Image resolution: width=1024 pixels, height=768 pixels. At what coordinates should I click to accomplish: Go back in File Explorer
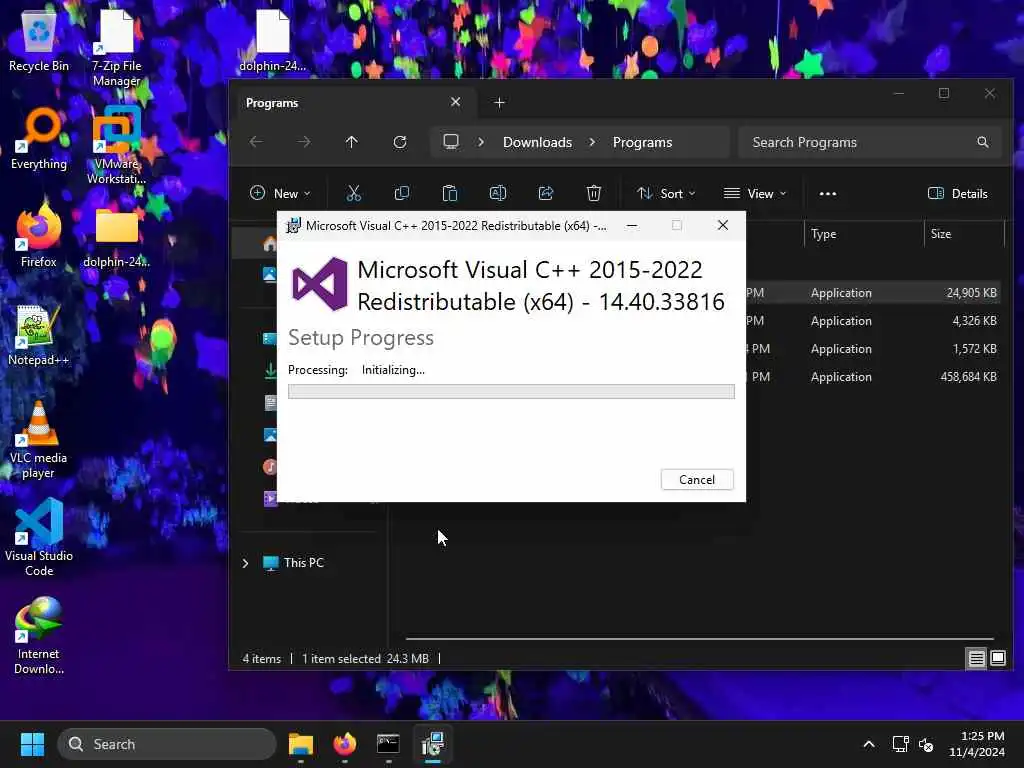tap(256, 142)
